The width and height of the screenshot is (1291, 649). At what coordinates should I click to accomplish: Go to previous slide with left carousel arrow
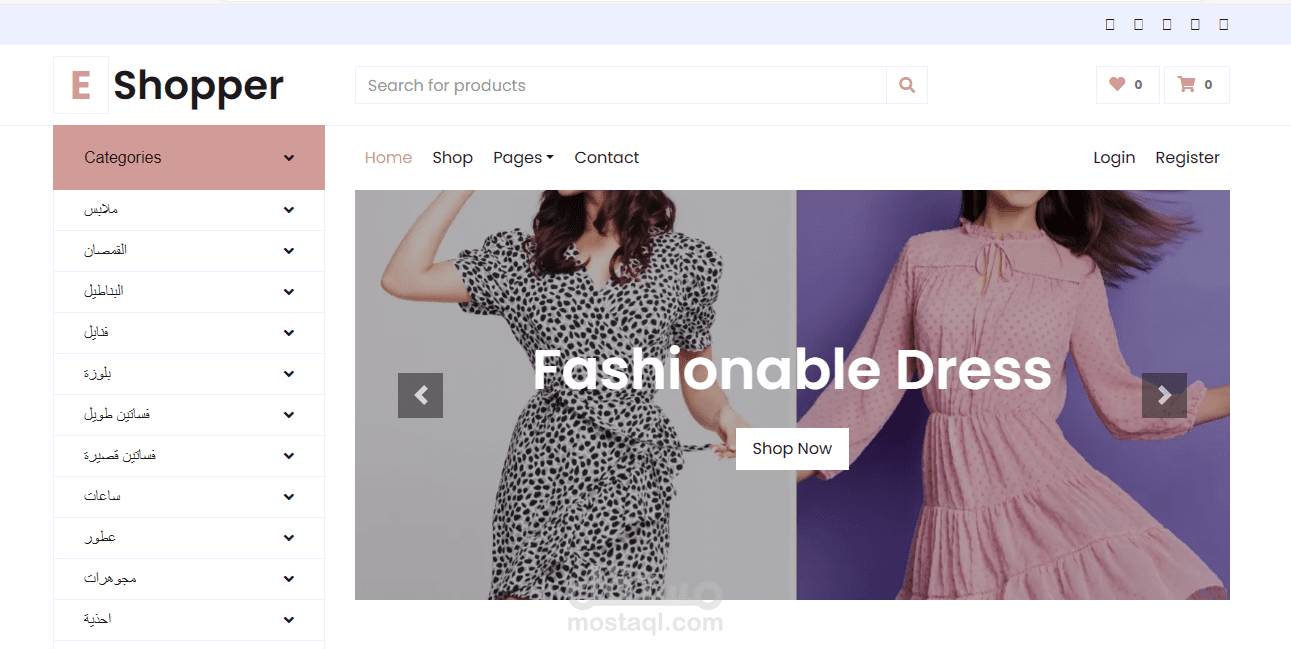click(420, 395)
